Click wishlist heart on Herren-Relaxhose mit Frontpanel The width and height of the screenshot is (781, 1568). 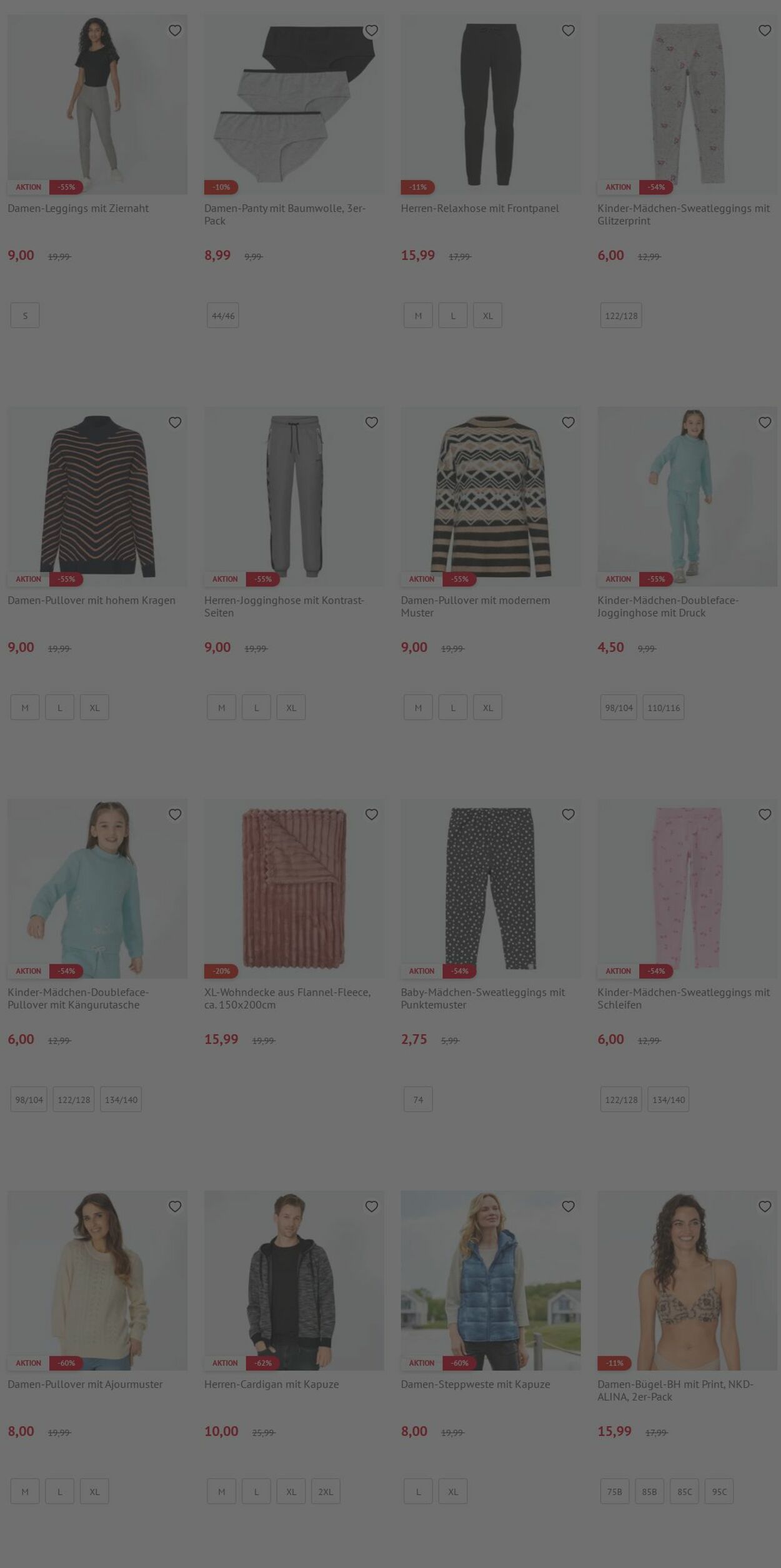tap(568, 31)
